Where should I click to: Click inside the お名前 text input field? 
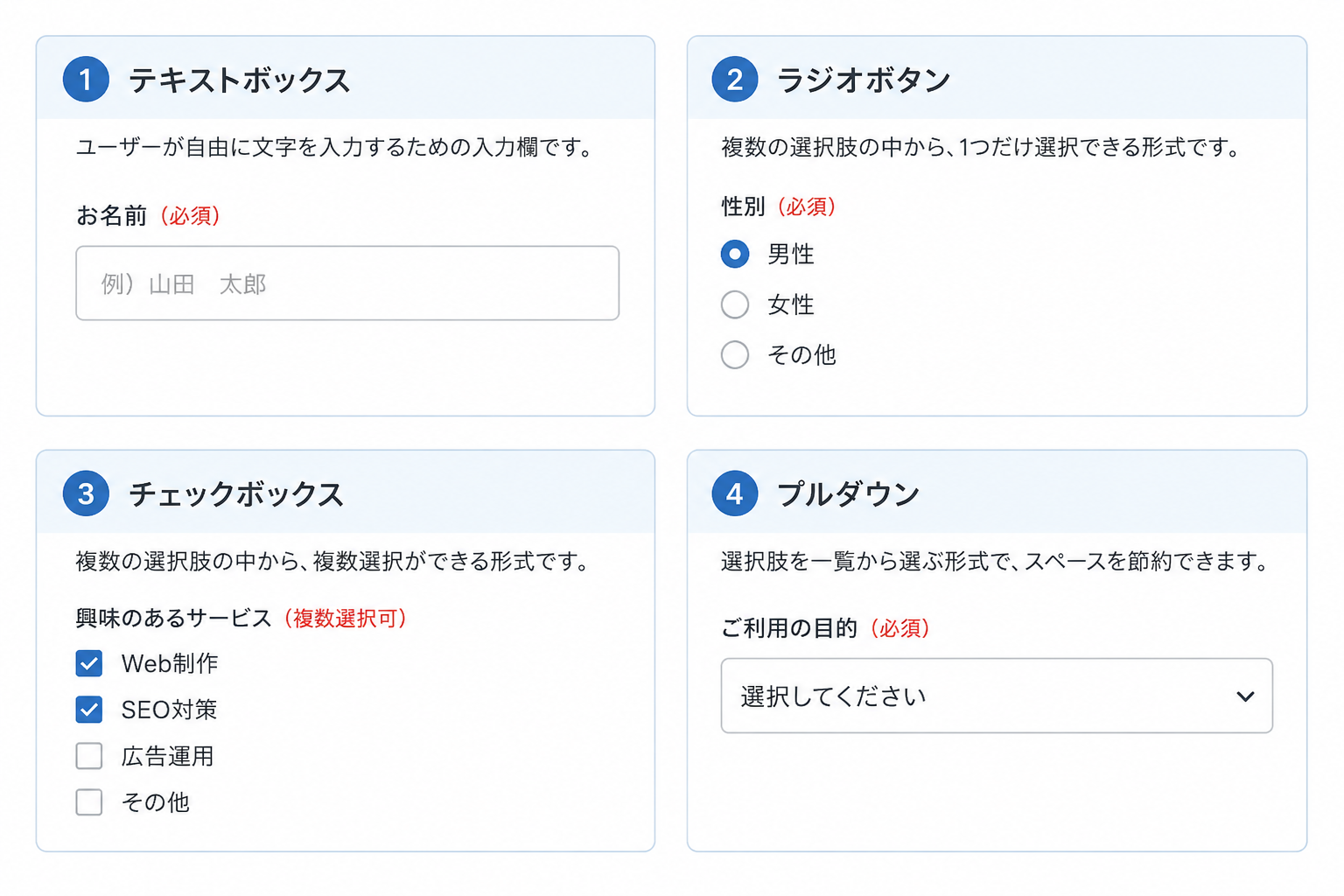point(347,283)
